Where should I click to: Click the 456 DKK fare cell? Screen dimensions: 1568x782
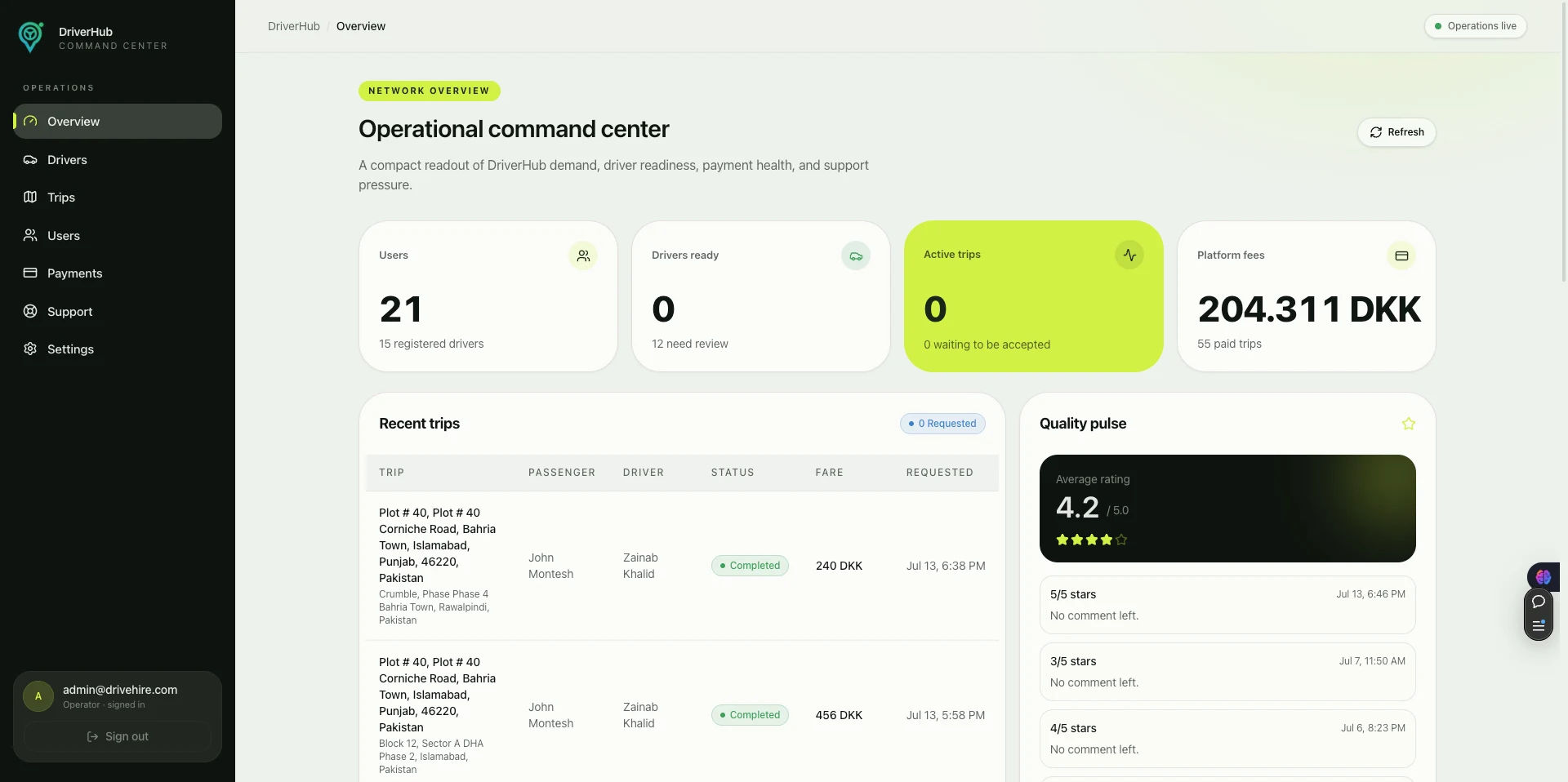tap(839, 715)
